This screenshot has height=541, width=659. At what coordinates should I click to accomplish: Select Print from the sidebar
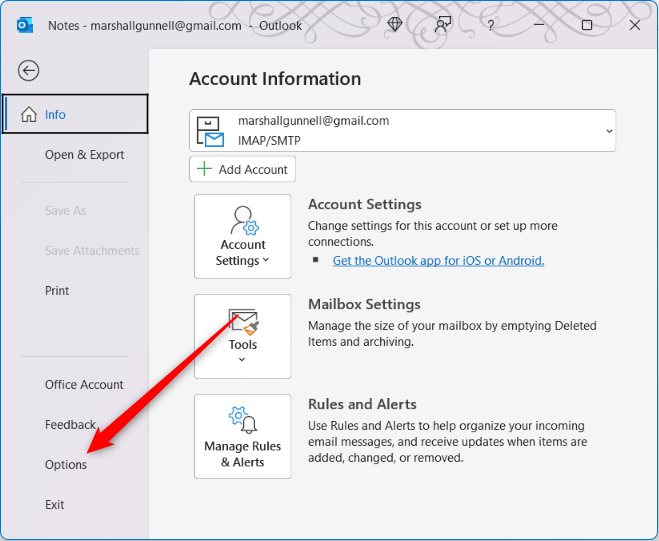click(x=57, y=291)
